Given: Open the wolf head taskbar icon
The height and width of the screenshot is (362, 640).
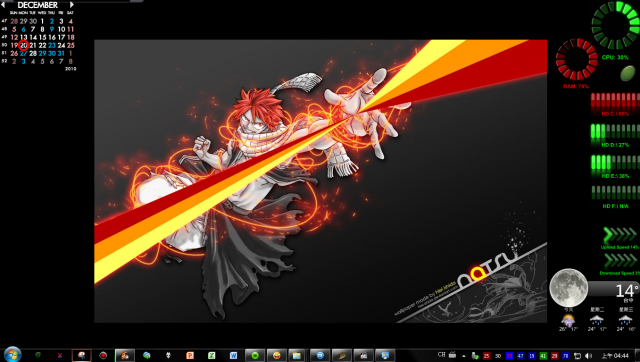Looking at the screenshot, I should [x=168, y=355].
